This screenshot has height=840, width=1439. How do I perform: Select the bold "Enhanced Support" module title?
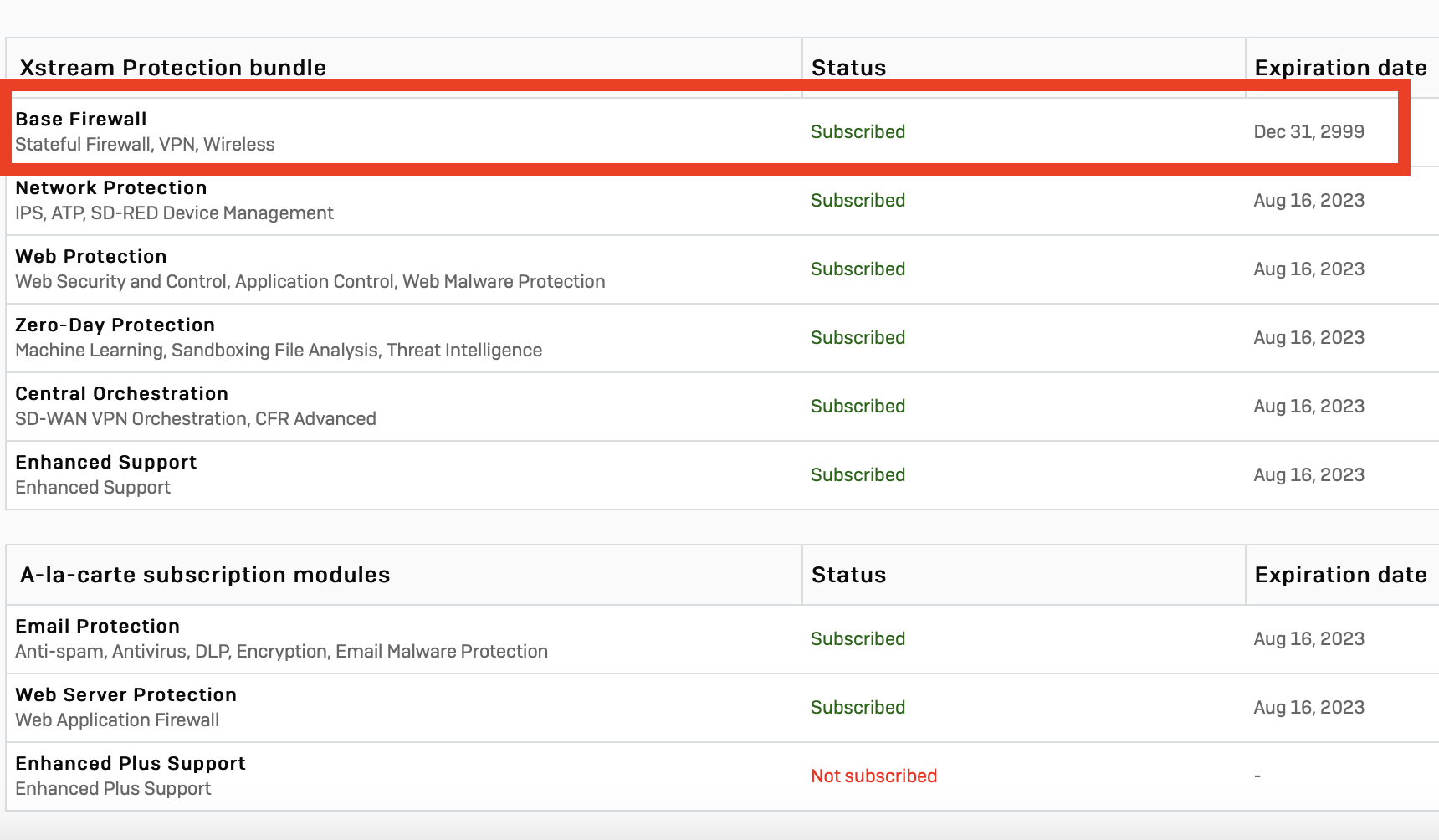(x=106, y=462)
